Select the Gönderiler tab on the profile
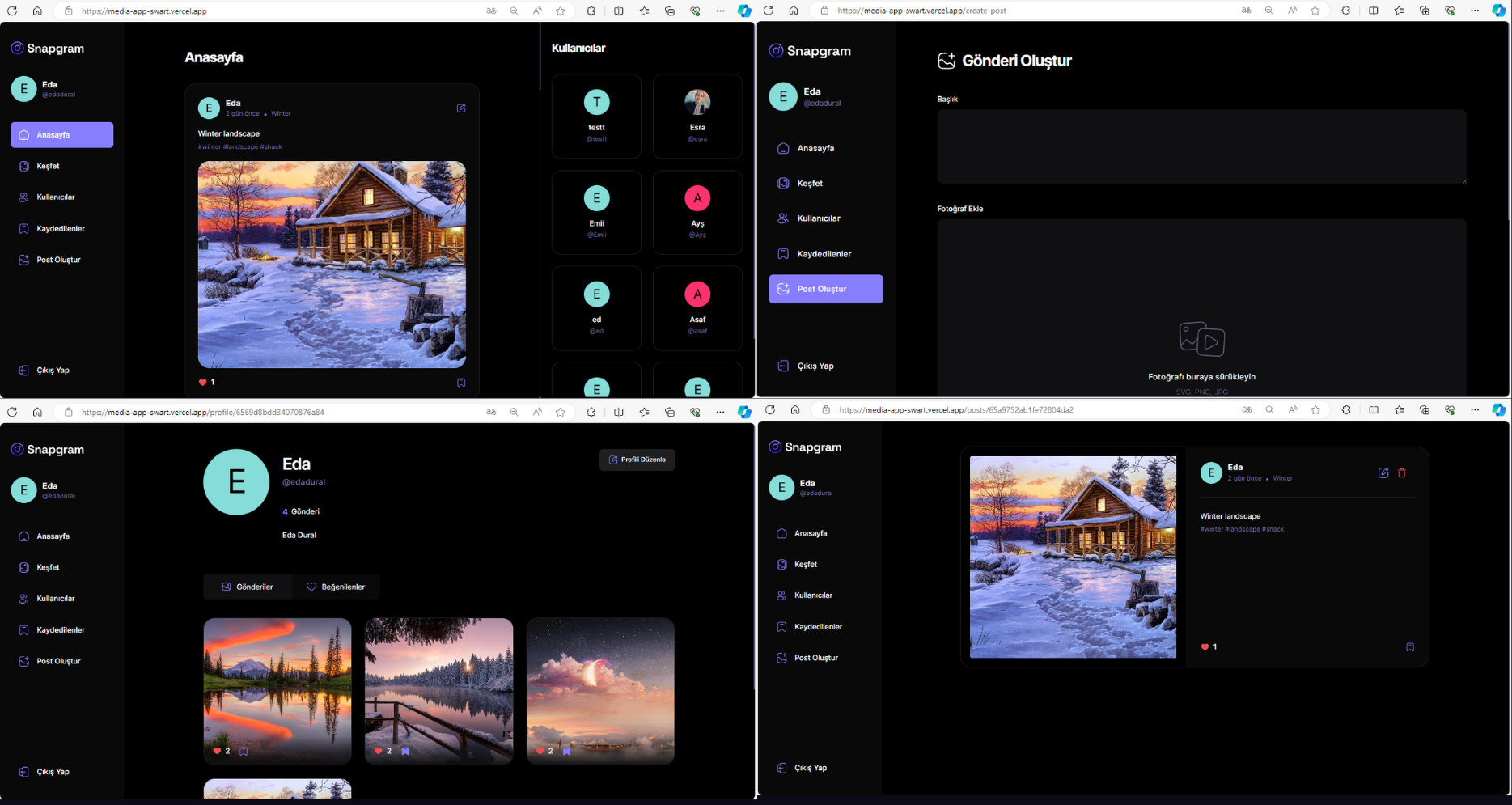The height and width of the screenshot is (805, 1512). (248, 587)
